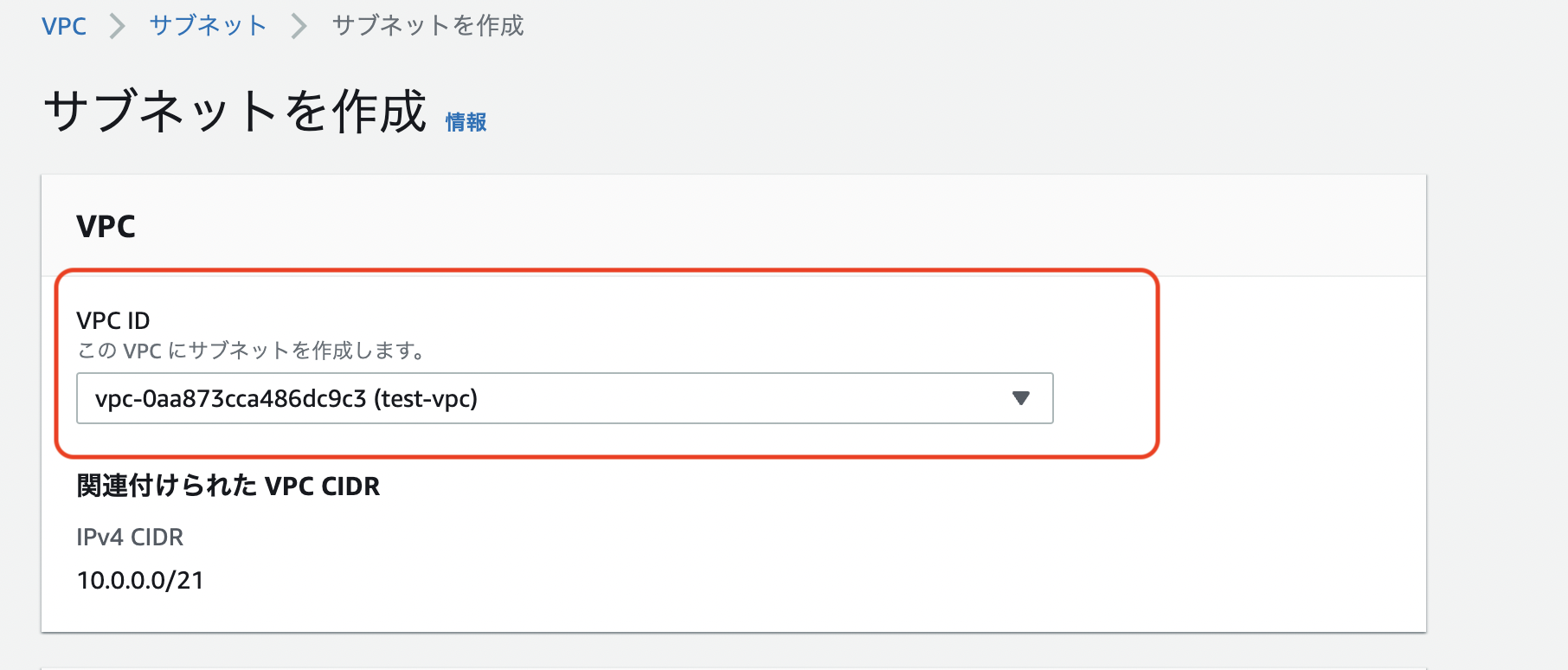Click the 情報 info link
Screen dimensions: 1568x670
pyautogui.click(x=464, y=122)
